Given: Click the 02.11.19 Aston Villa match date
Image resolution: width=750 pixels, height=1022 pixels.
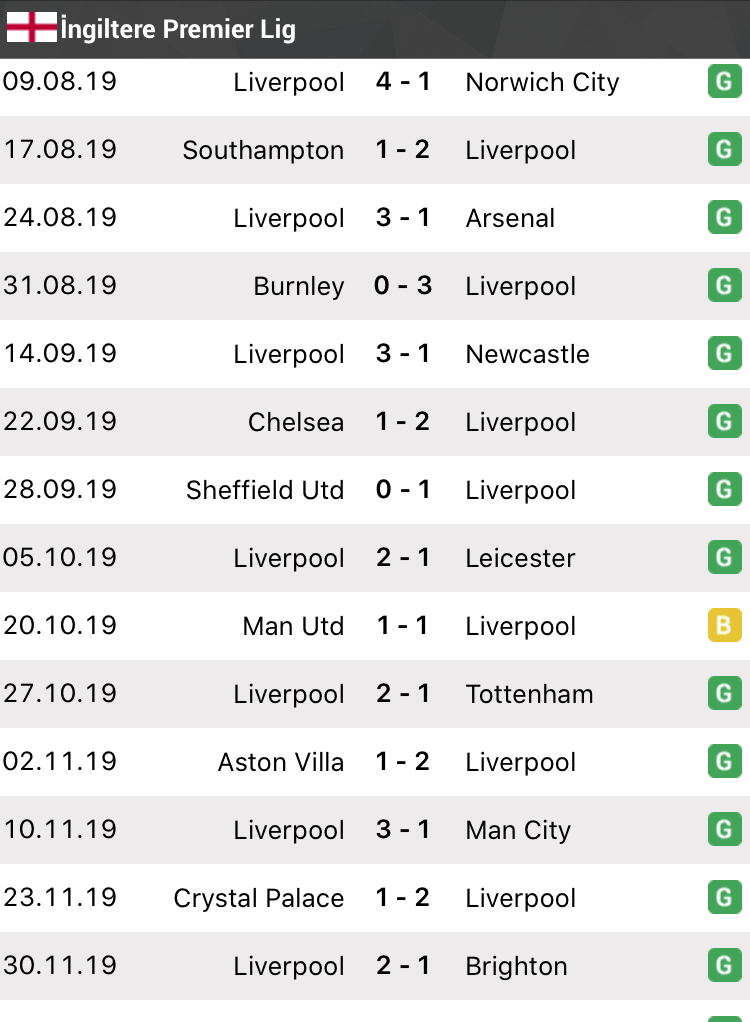Looking at the screenshot, I should coord(60,762).
